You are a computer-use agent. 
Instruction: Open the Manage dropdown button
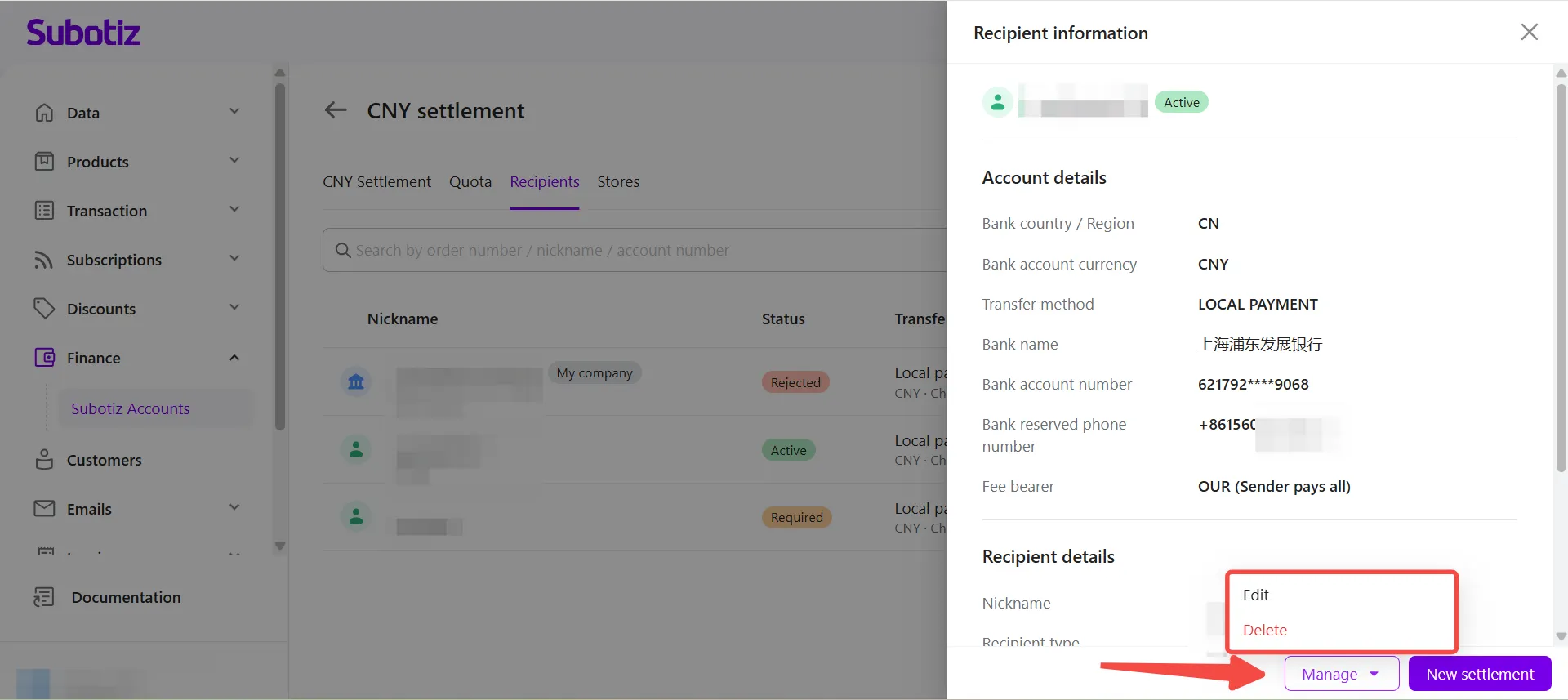pyautogui.click(x=1342, y=674)
